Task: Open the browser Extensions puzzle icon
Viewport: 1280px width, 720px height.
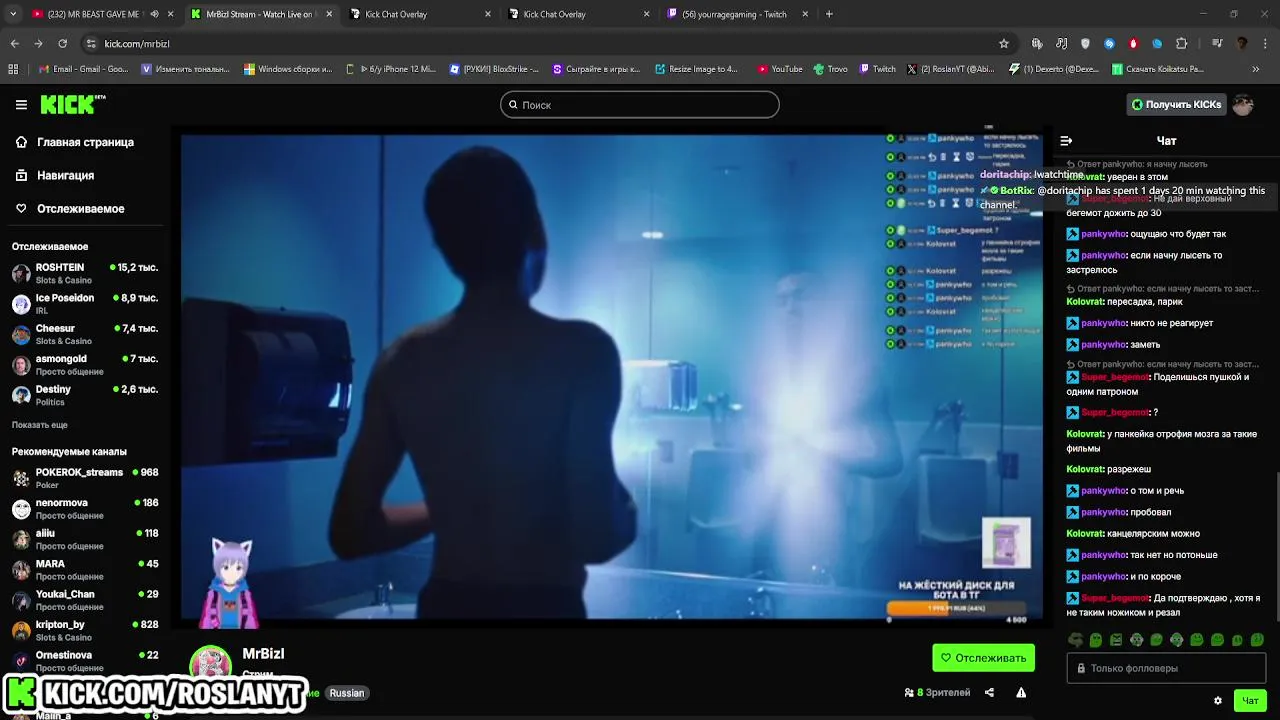Action: pyautogui.click(x=1182, y=44)
